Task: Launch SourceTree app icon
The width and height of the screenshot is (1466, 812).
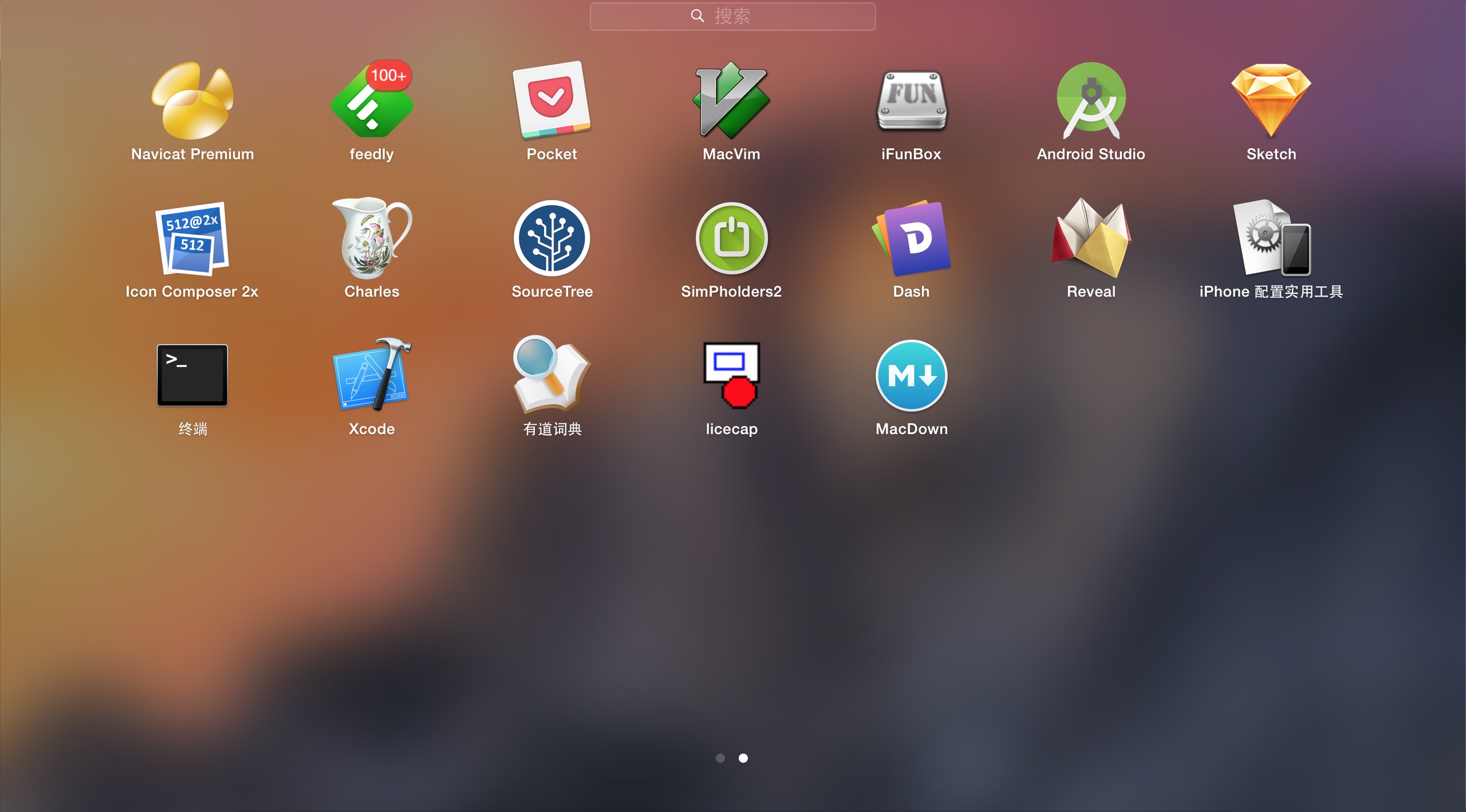Action: point(551,238)
